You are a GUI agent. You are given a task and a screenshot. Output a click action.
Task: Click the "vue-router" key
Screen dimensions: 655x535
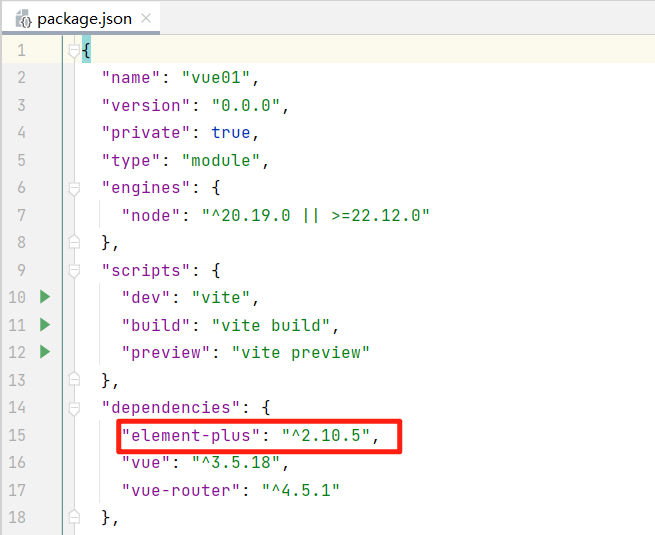[x=181, y=490]
